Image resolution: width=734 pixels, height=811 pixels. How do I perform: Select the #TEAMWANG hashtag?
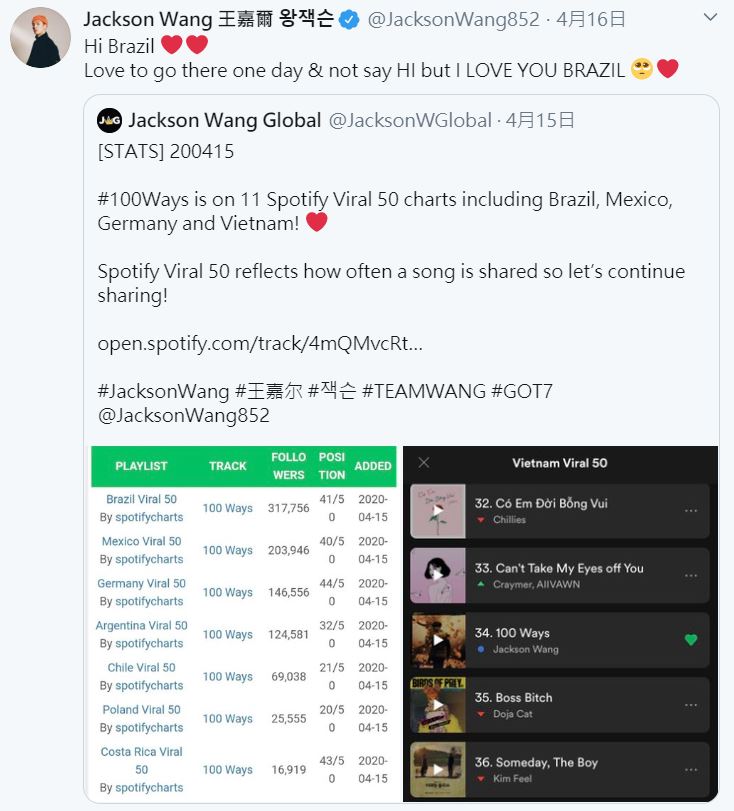pyautogui.click(x=424, y=392)
